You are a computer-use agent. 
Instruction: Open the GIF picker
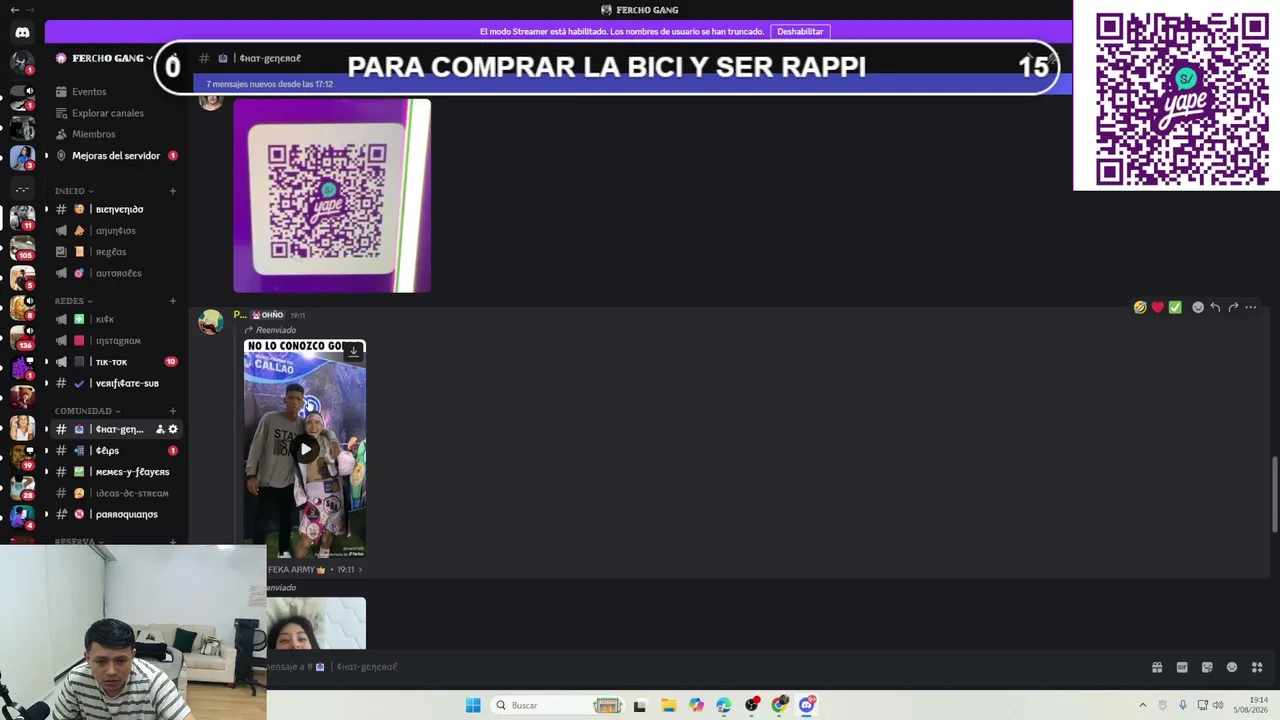tap(1182, 667)
